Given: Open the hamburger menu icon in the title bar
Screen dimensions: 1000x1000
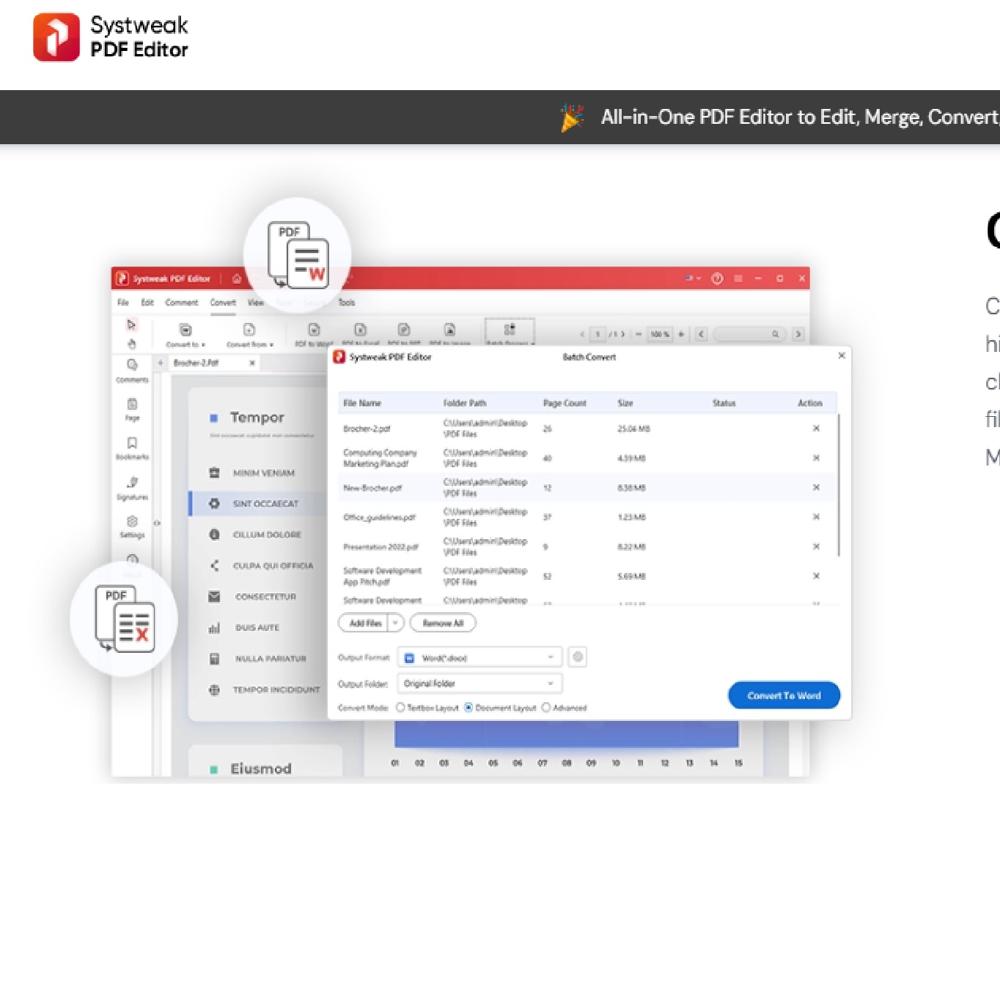Looking at the screenshot, I should click(x=738, y=279).
